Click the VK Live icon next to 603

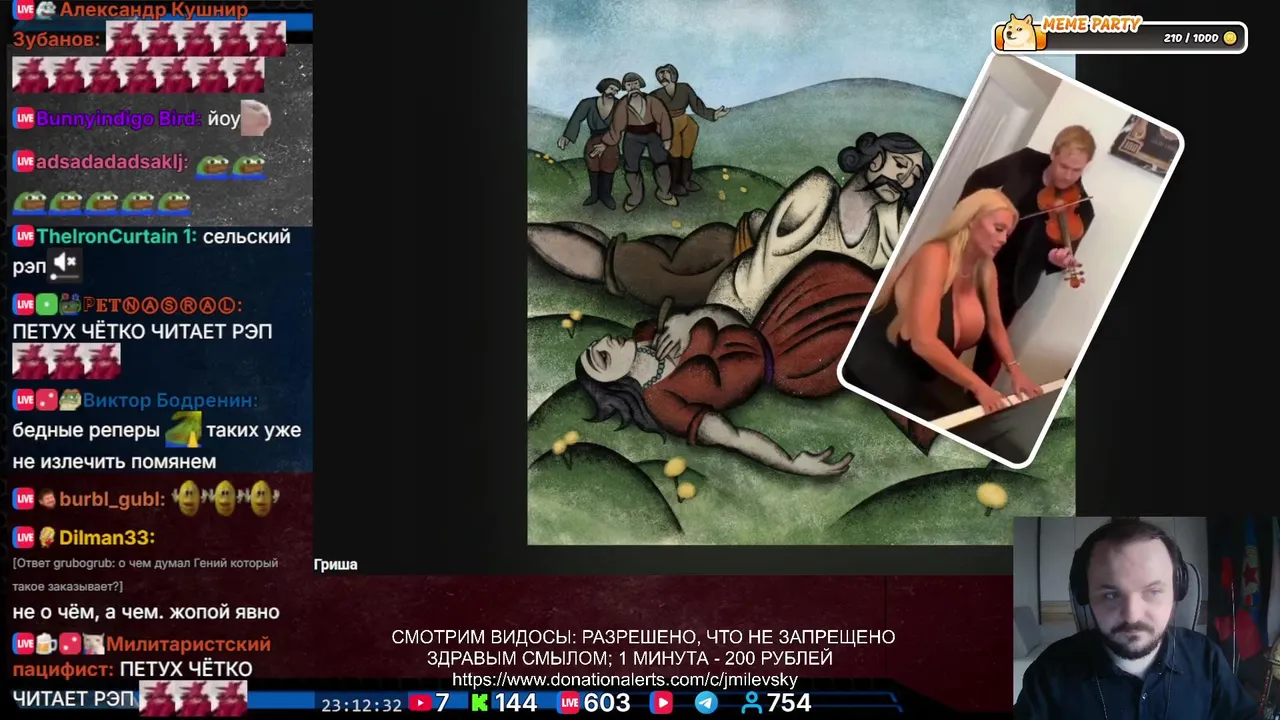pyautogui.click(x=569, y=703)
